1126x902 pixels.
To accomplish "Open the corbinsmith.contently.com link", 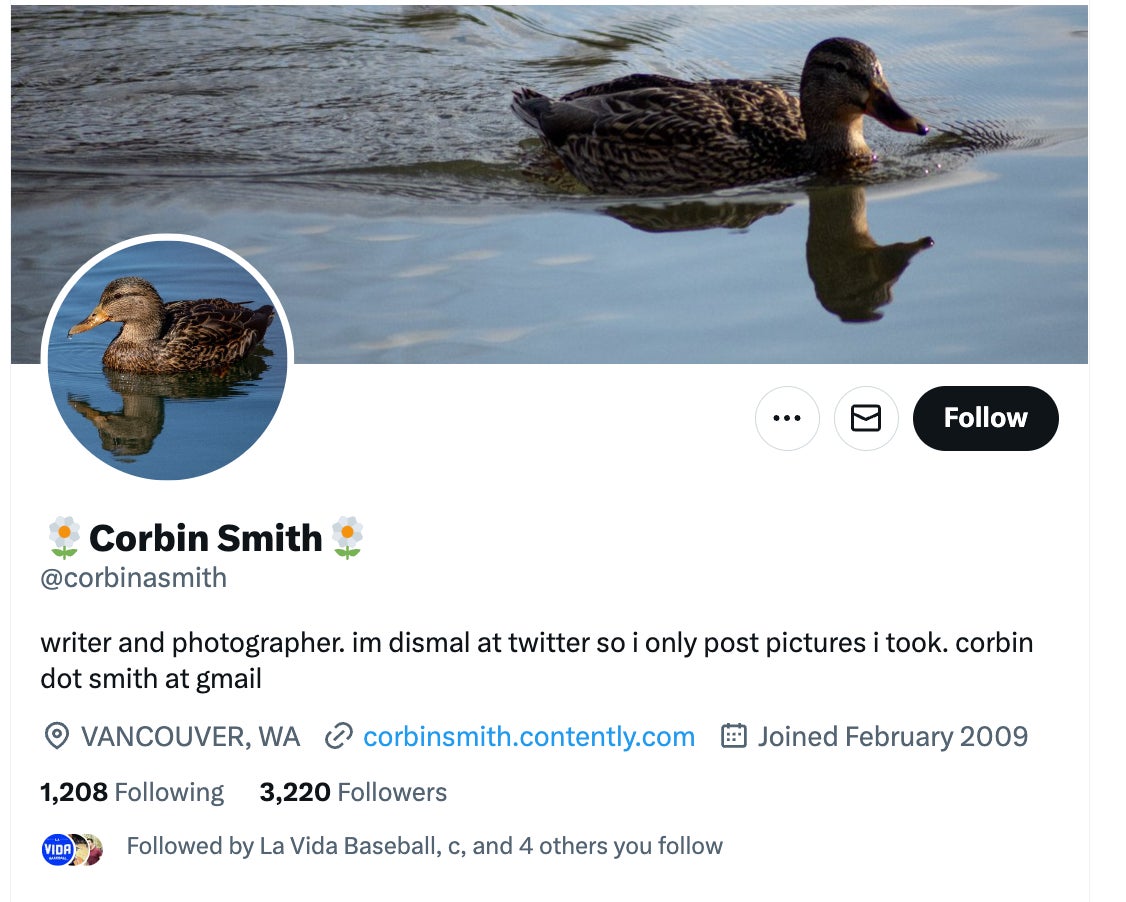I will (528, 737).
